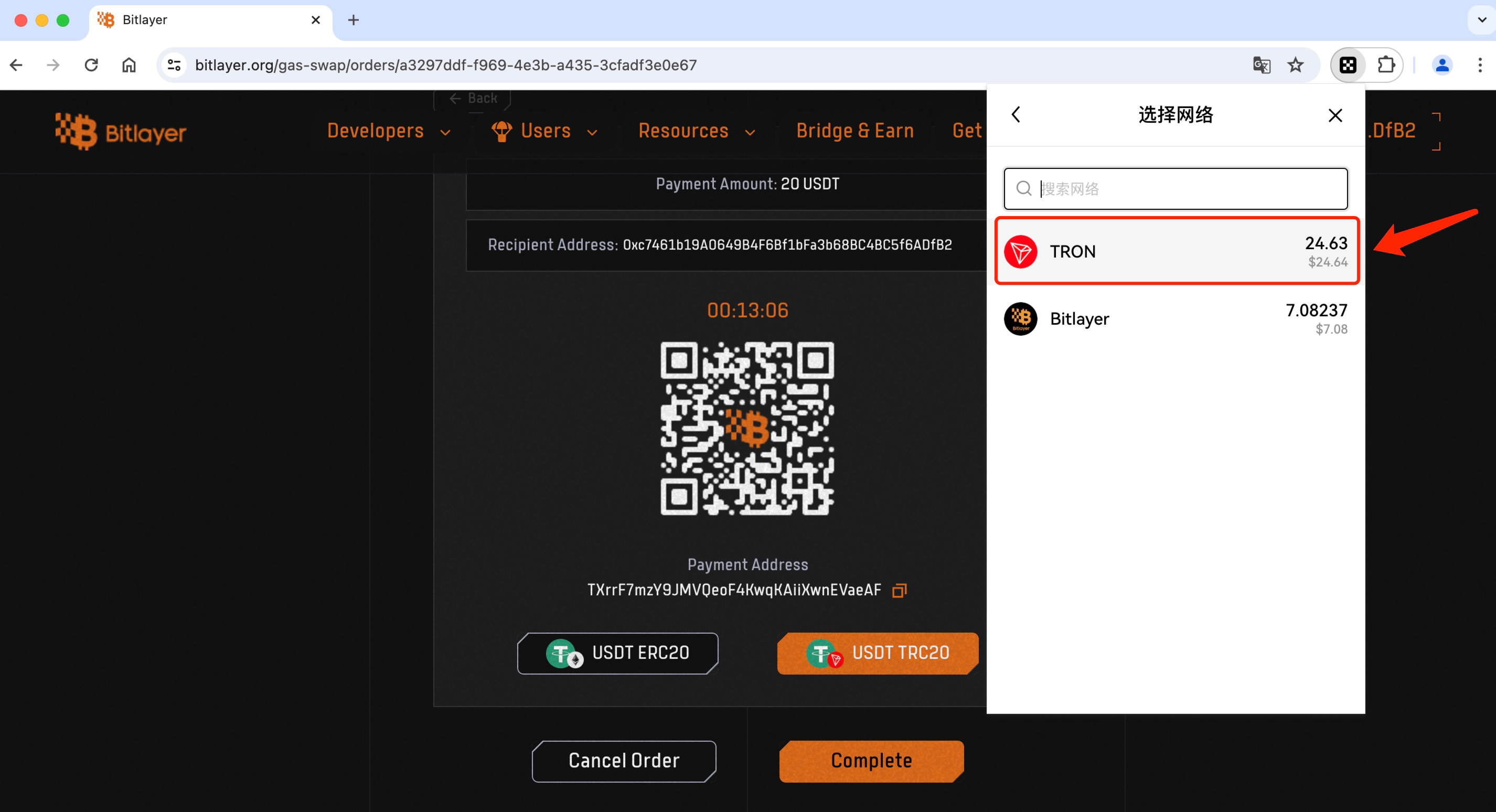Open the Chrome profile avatar
The height and width of the screenshot is (812, 1496).
[x=1442, y=65]
